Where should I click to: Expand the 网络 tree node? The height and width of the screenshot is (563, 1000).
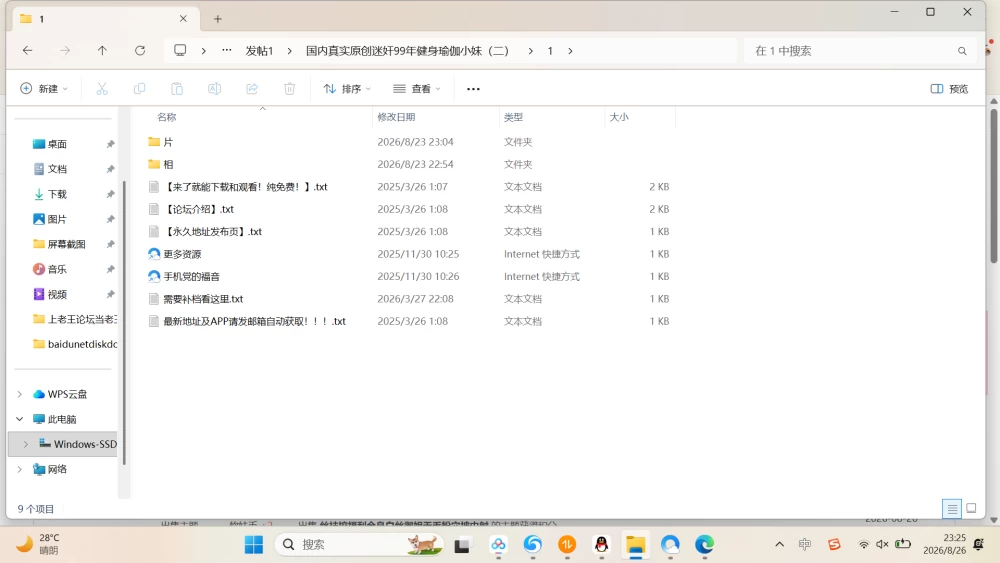20,469
